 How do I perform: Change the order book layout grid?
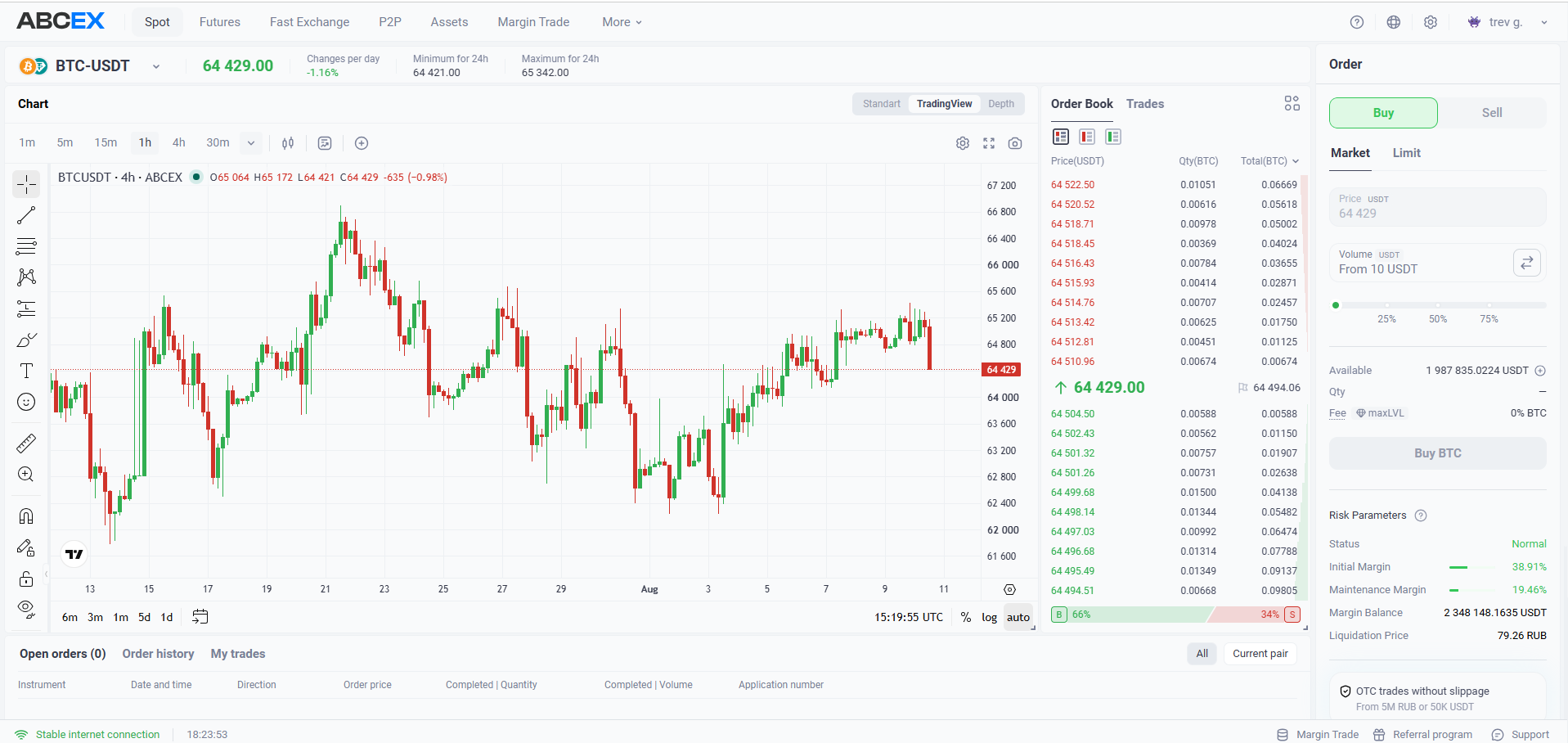[x=1292, y=103]
